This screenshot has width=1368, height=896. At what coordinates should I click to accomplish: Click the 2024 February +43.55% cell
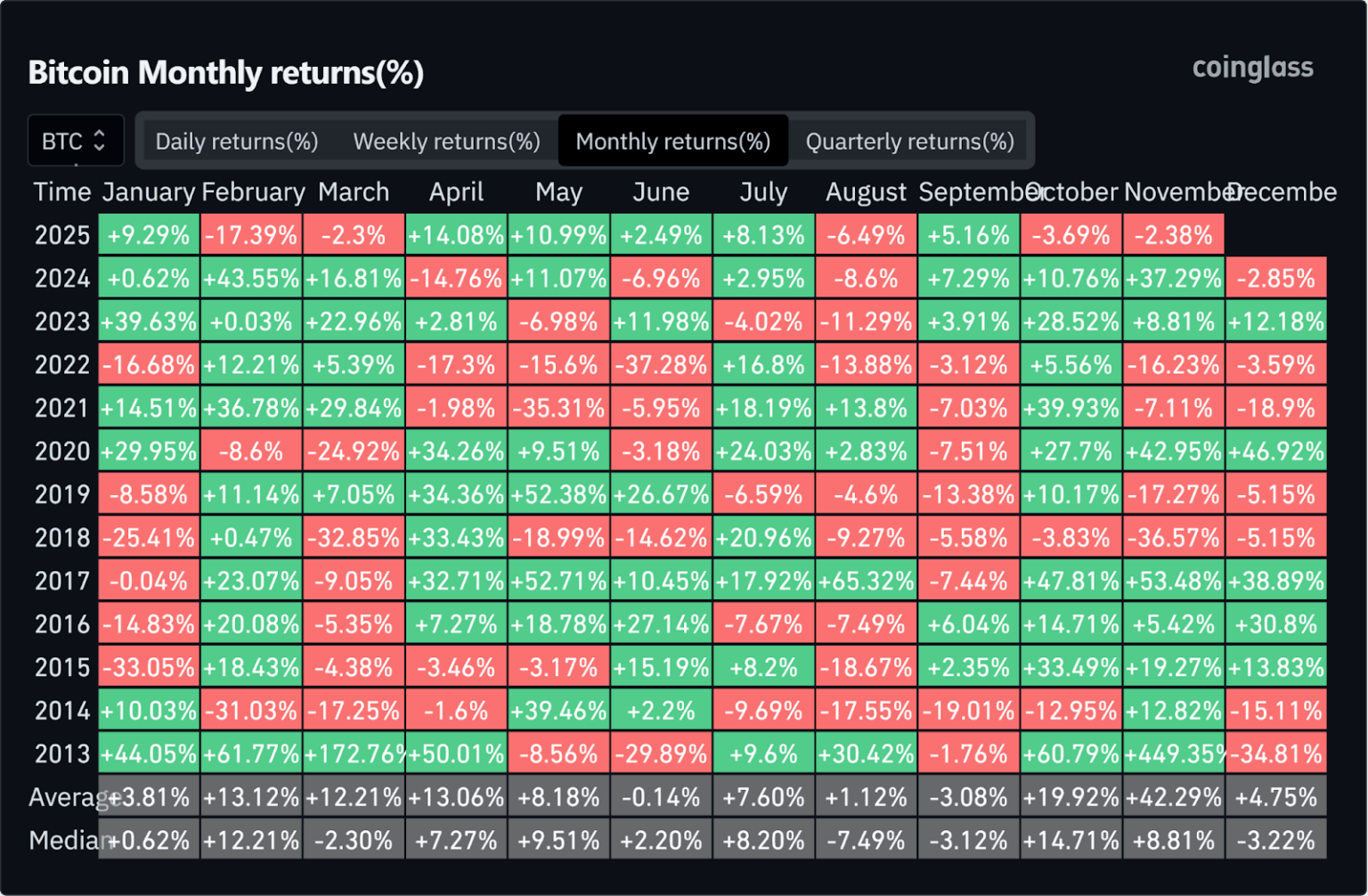click(x=251, y=279)
